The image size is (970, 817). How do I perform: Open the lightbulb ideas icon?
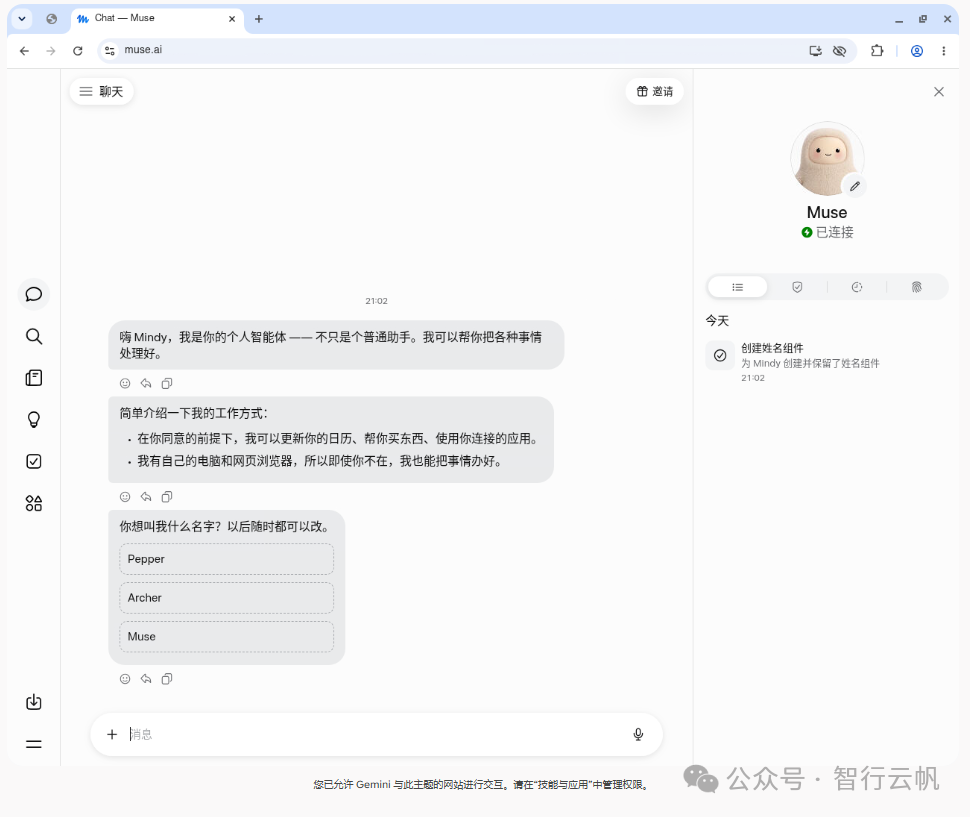tap(33, 419)
